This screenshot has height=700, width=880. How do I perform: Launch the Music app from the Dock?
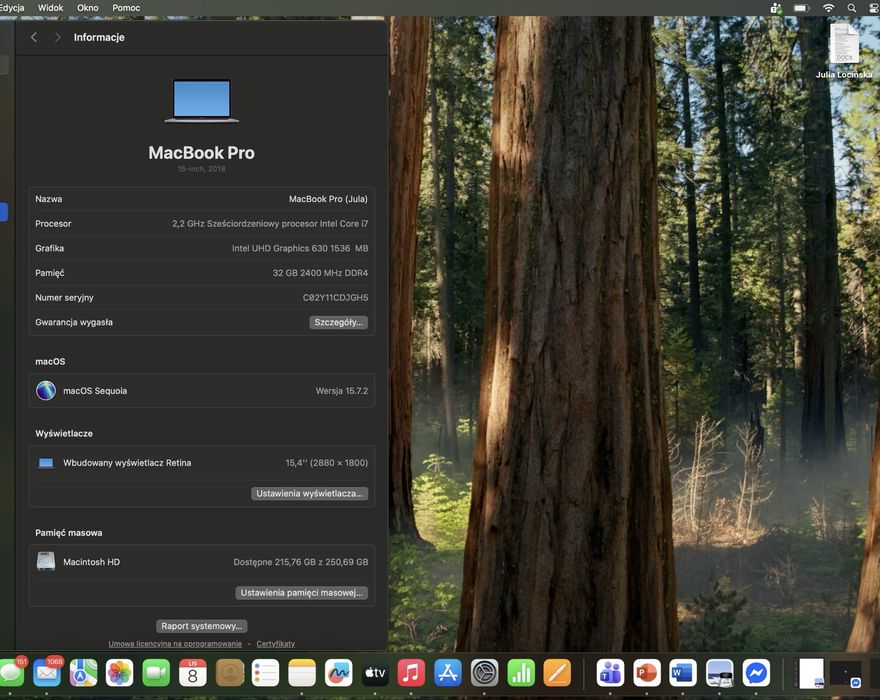click(x=411, y=672)
